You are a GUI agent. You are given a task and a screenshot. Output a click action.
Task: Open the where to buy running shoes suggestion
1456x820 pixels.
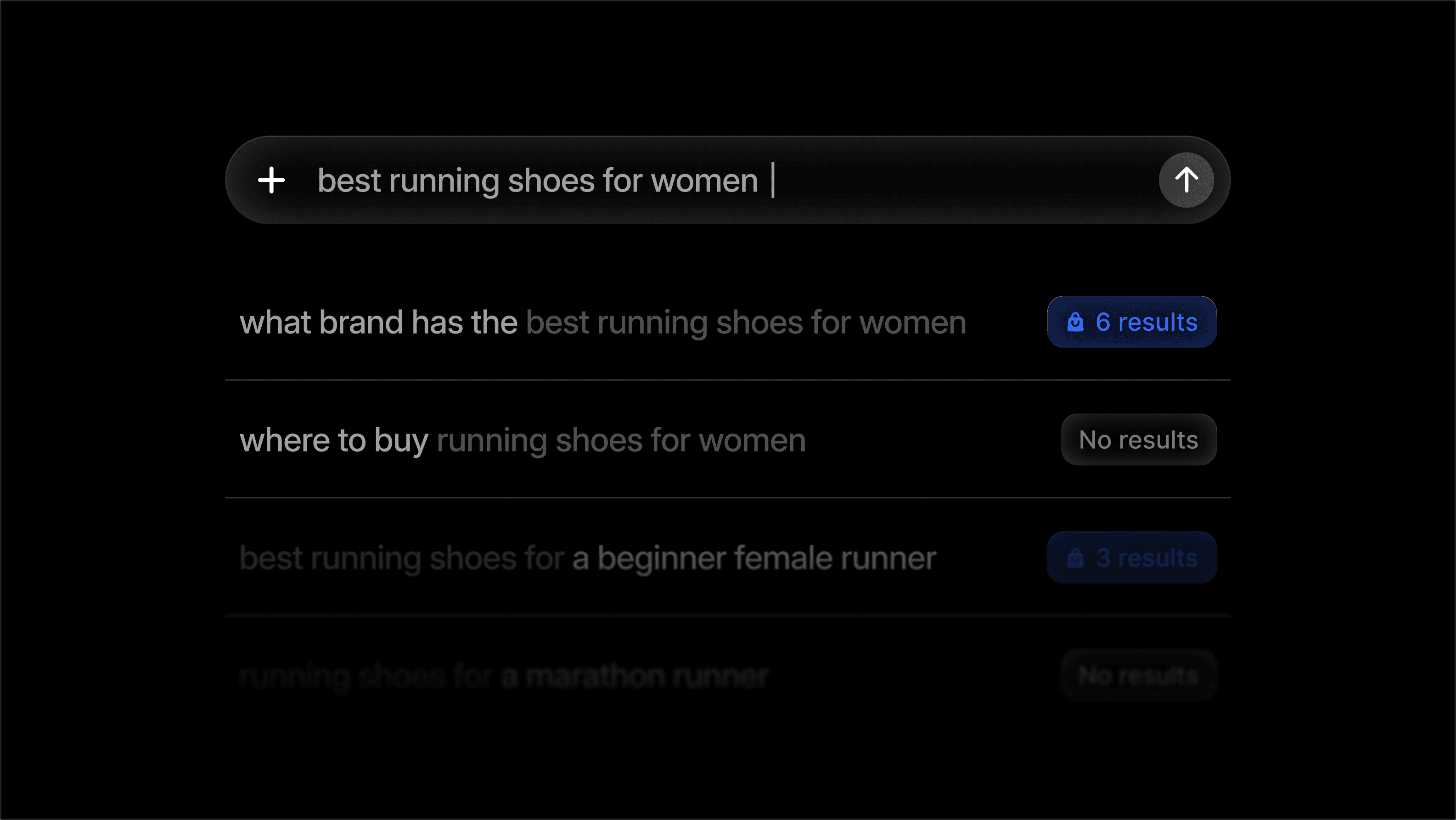[x=523, y=441]
